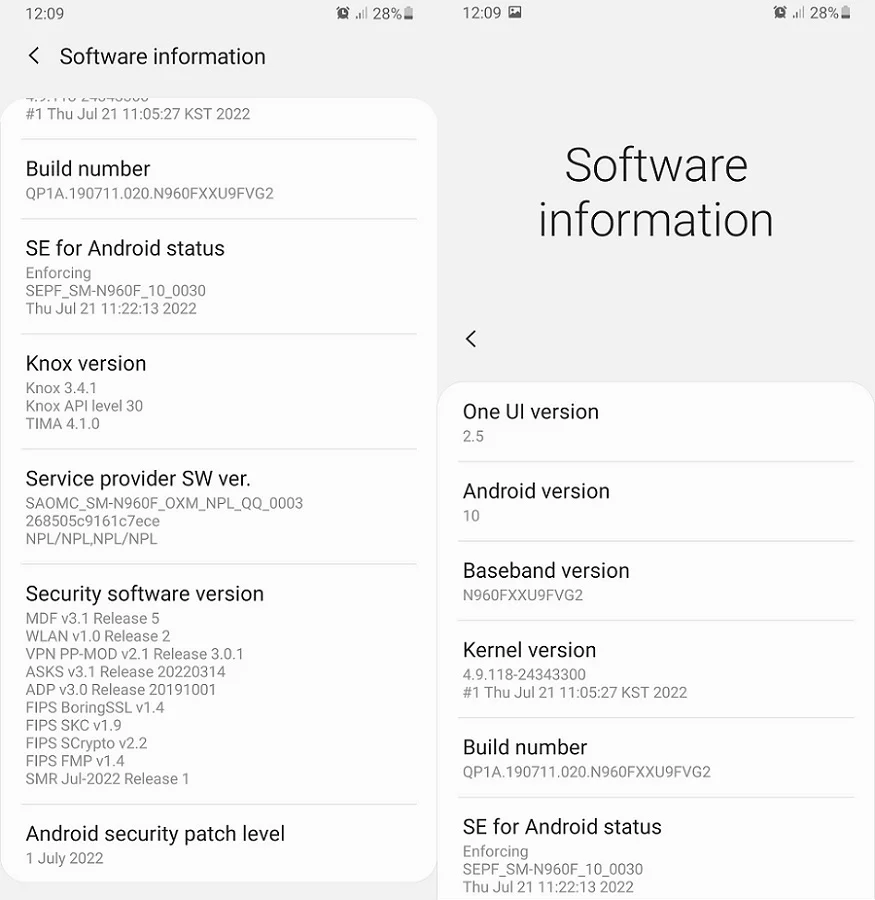Tap the picture notification icon in right status bar
The width and height of the screenshot is (875, 900).
pos(515,12)
